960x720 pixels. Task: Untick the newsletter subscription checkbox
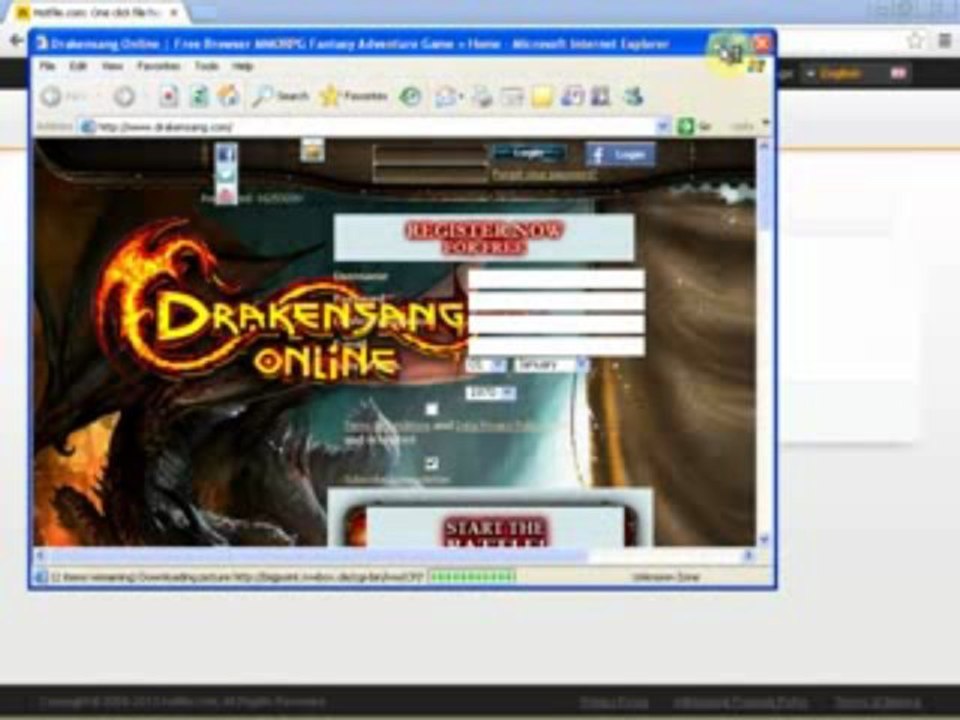432,463
